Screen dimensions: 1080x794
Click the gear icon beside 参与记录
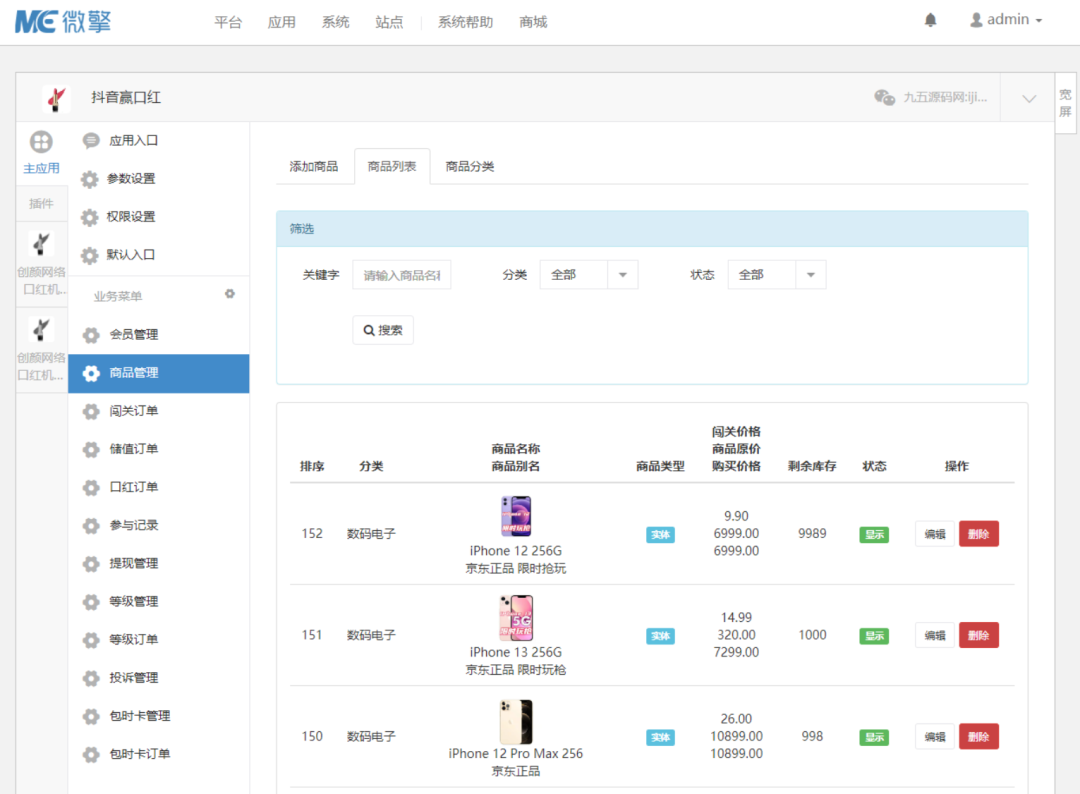tap(91, 525)
